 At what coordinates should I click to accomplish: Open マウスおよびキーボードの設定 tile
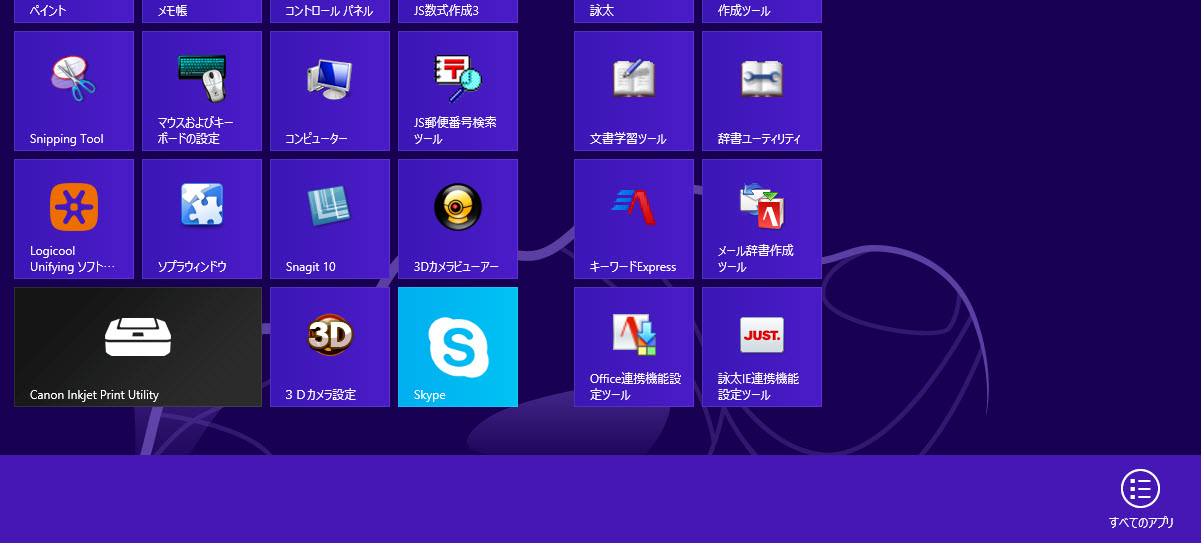[202, 91]
